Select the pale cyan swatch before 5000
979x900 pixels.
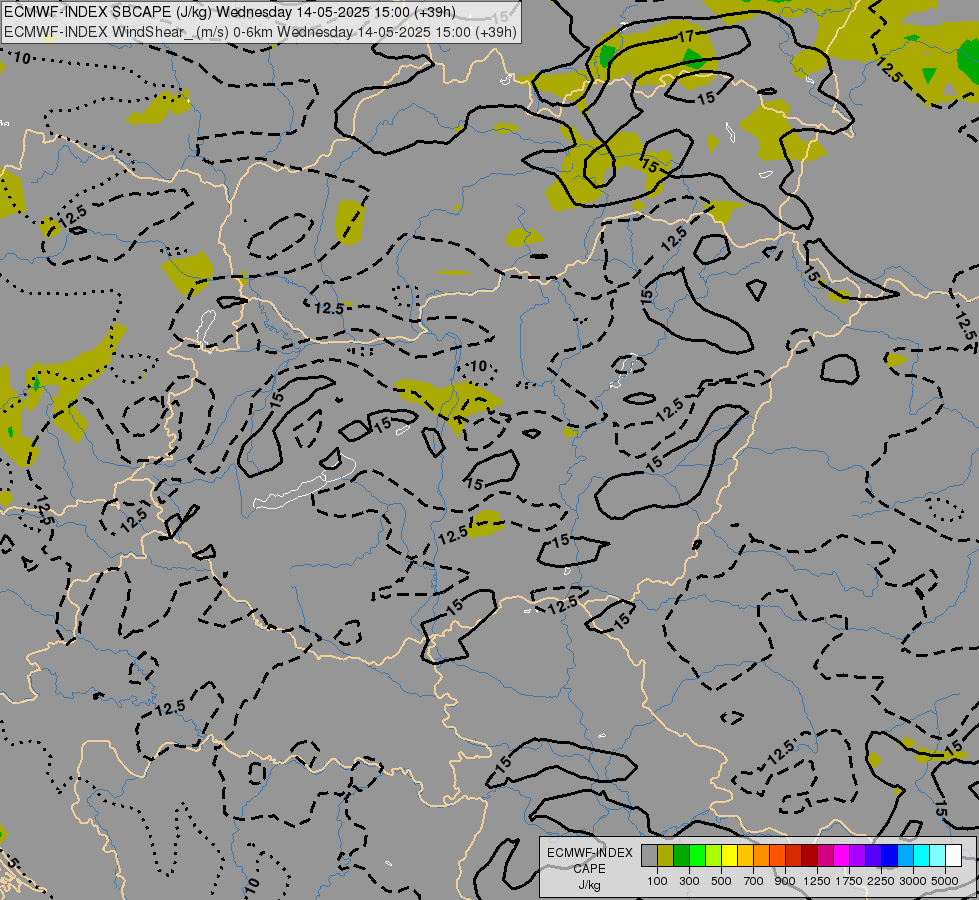938,855
